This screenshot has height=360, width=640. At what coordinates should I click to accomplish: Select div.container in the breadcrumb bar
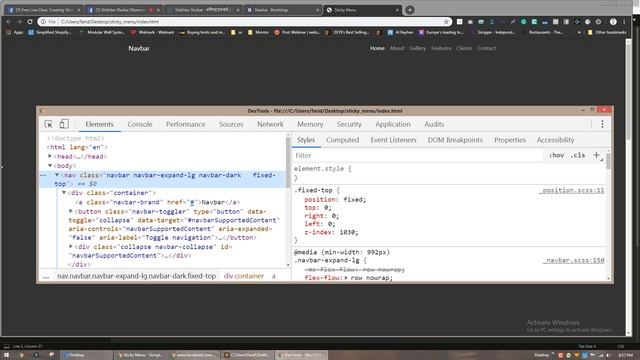(x=244, y=276)
